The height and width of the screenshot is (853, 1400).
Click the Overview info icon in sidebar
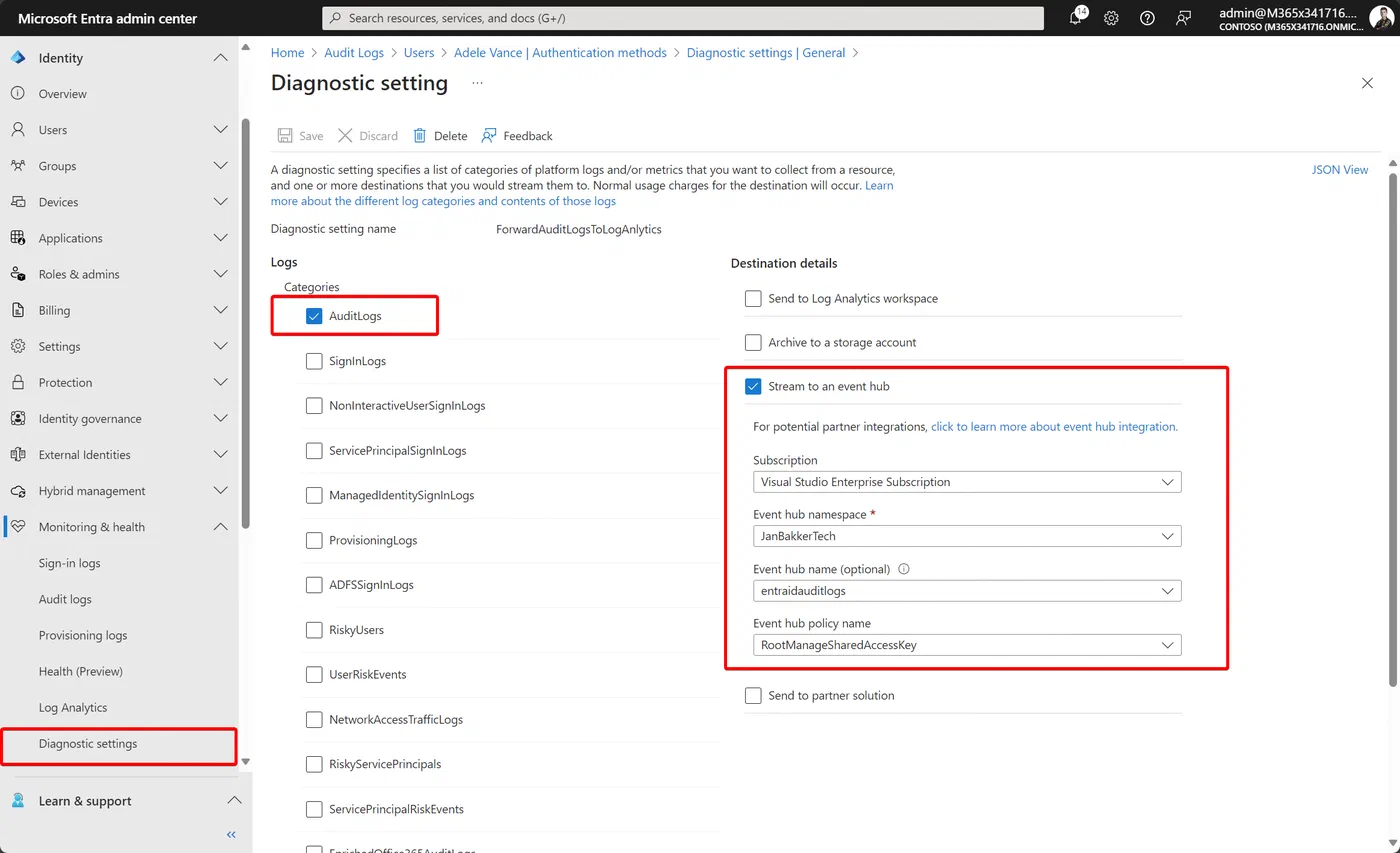pyautogui.click(x=17, y=94)
